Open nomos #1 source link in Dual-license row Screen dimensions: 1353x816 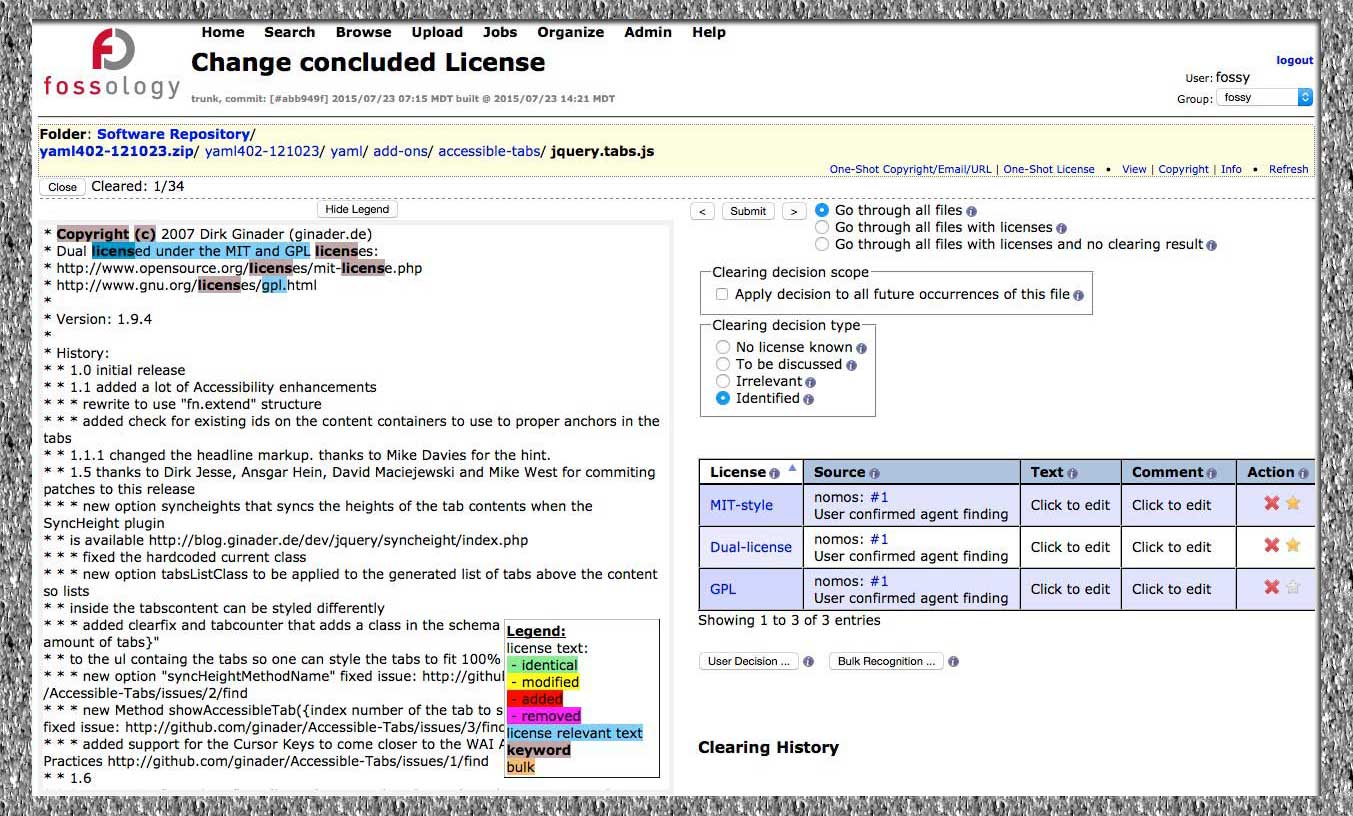coord(879,539)
